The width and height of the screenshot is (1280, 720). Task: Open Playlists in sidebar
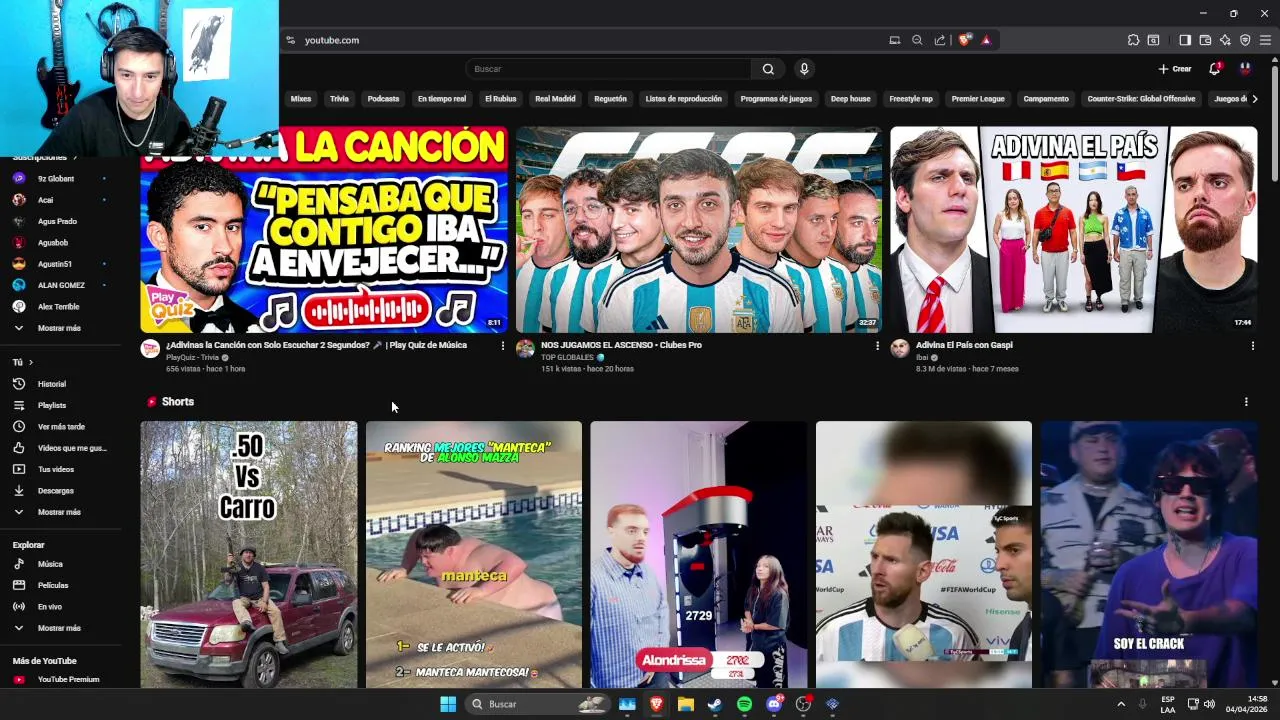[60, 405]
